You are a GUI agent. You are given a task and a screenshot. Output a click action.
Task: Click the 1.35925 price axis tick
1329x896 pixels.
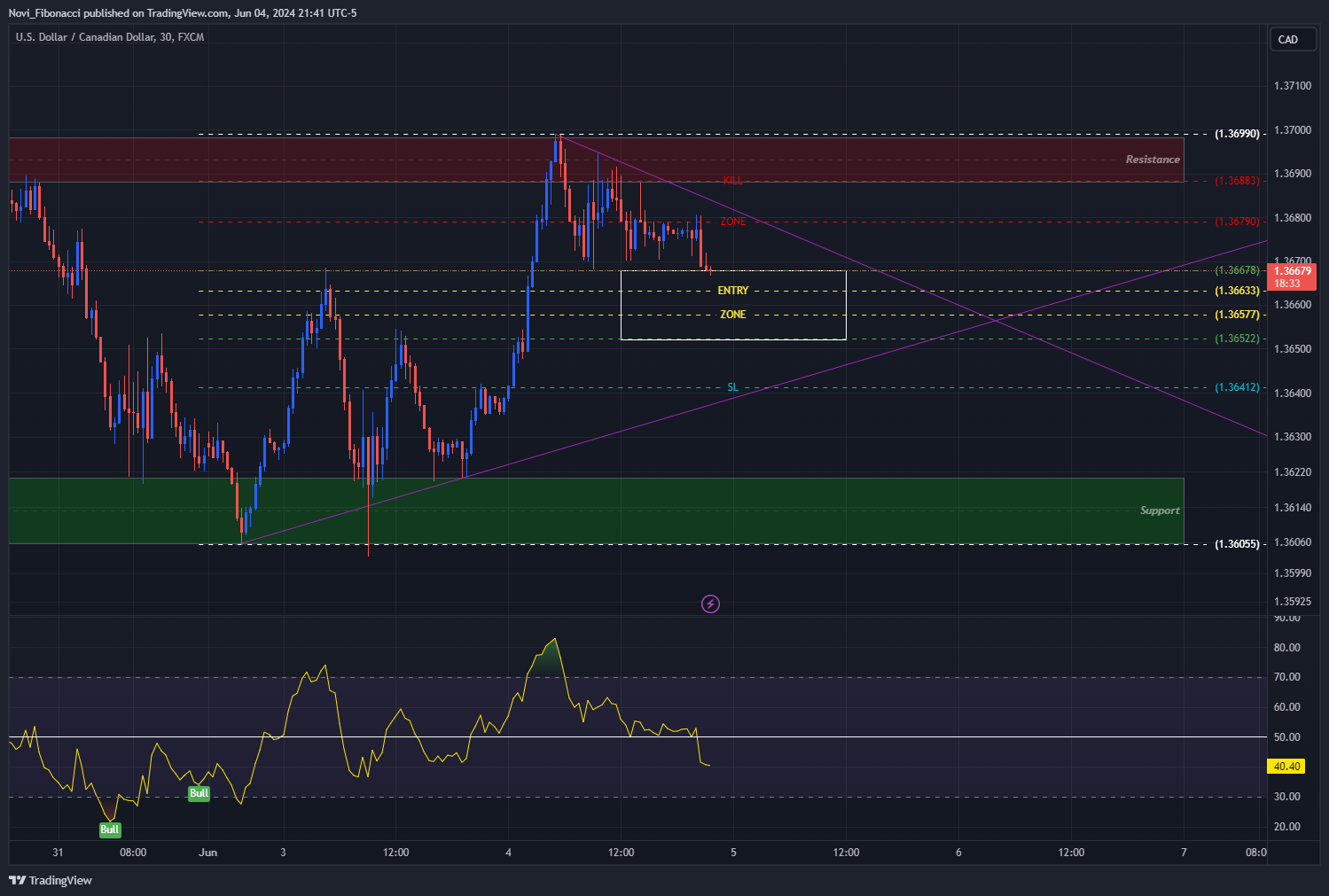(1292, 602)
